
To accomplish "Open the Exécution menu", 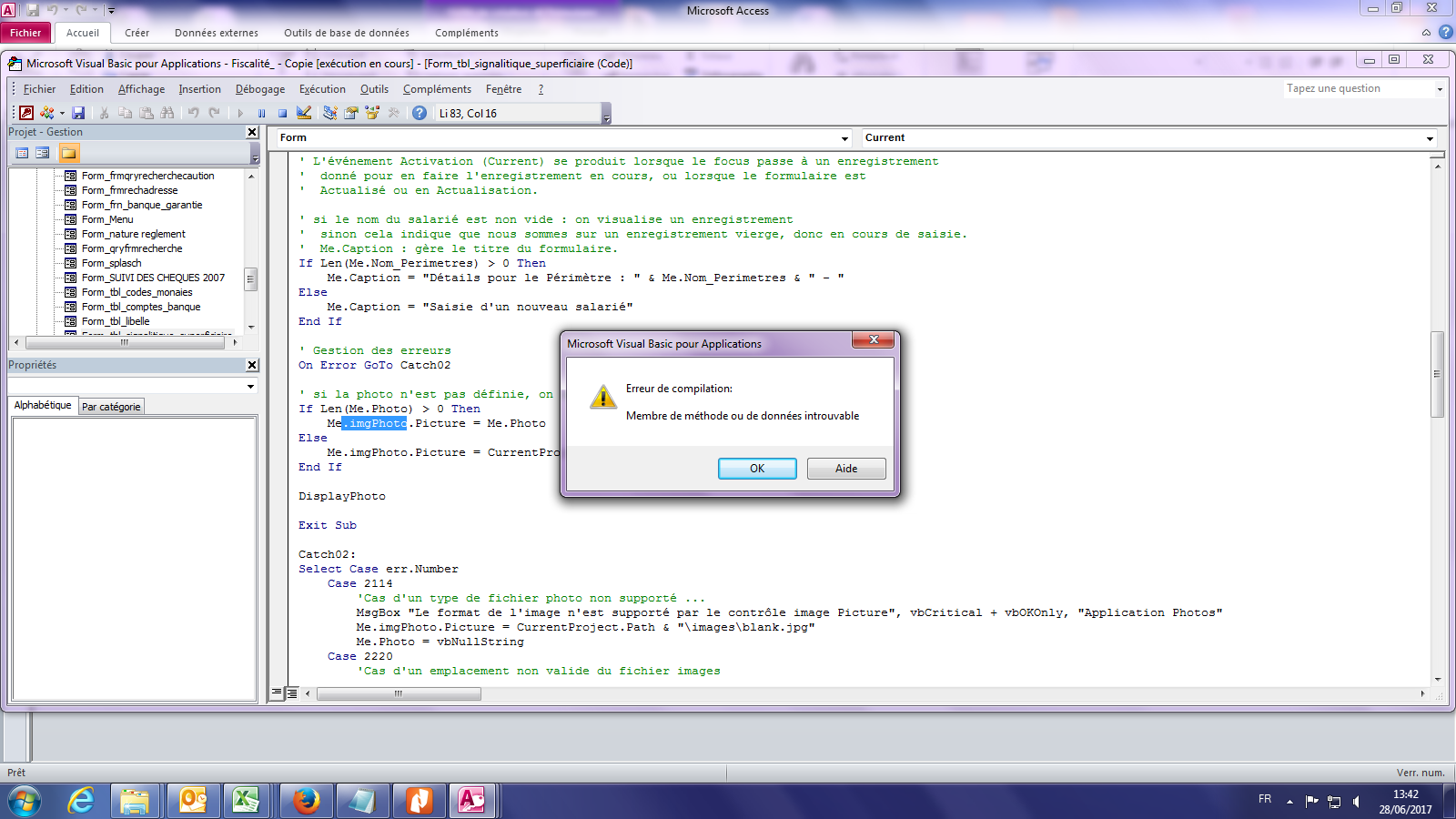I will point(322,89).
